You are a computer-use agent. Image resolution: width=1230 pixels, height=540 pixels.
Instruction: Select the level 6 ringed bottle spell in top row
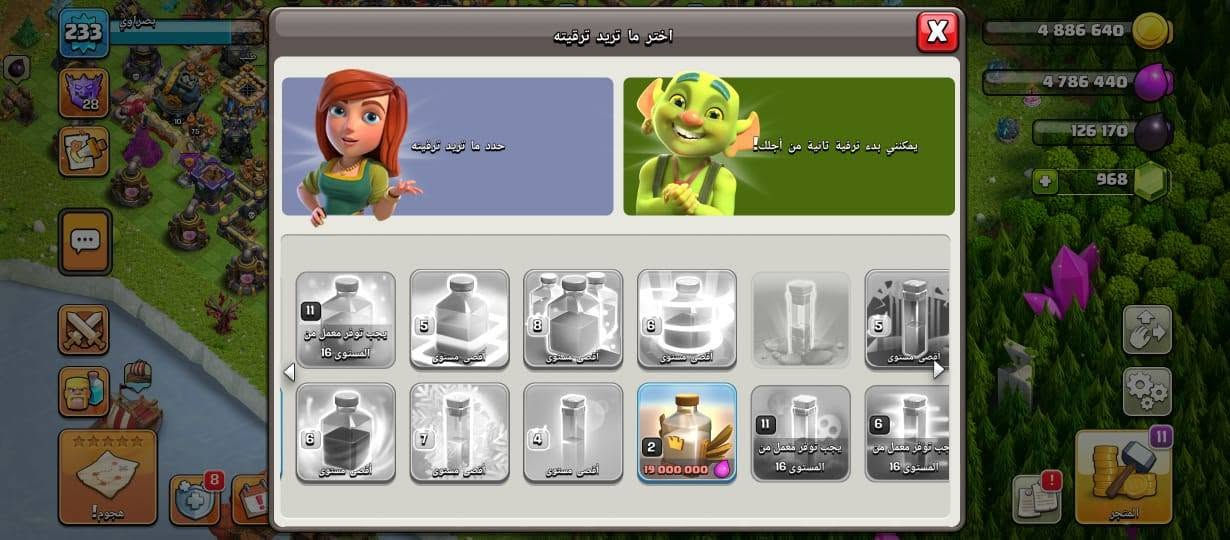pos(687,319)
